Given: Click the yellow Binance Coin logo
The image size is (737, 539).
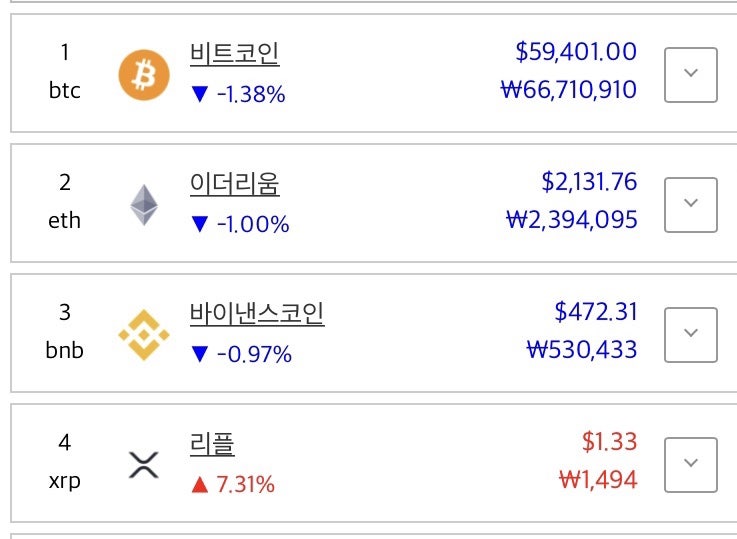Looking at the screenshot, I should point(144,335).
